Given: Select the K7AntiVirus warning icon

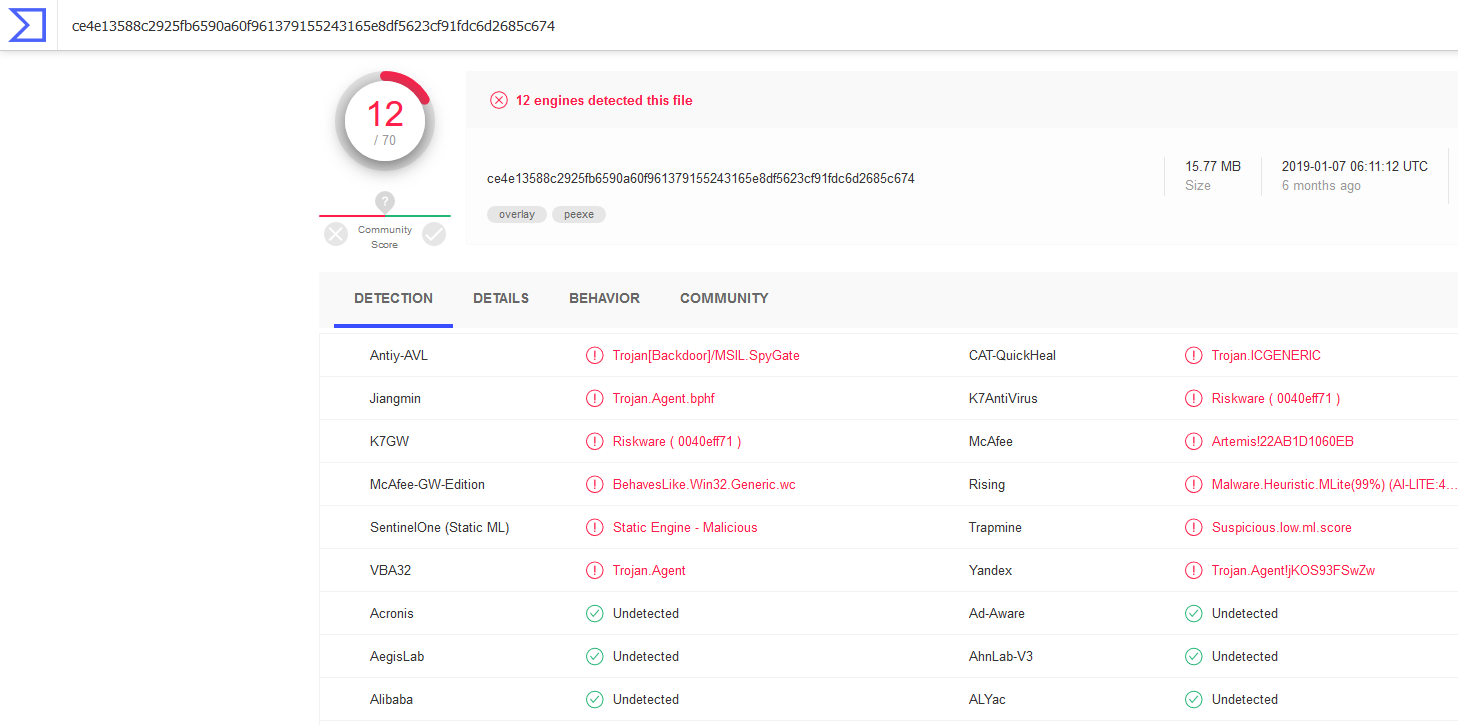Looking at the screenshot, I should [x=1193, y=398].
